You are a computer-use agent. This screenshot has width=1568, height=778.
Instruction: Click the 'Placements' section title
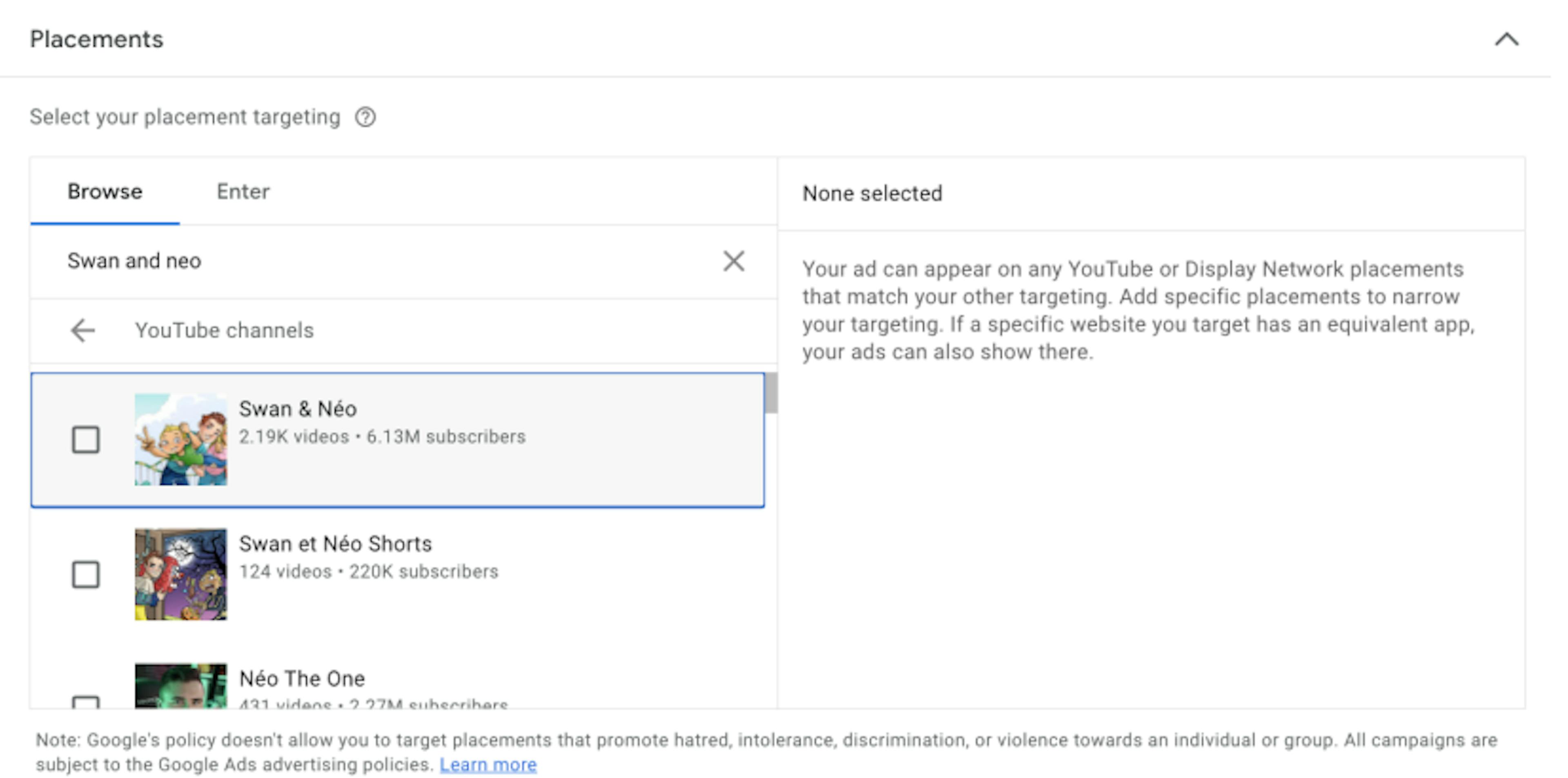coord(97,40)
